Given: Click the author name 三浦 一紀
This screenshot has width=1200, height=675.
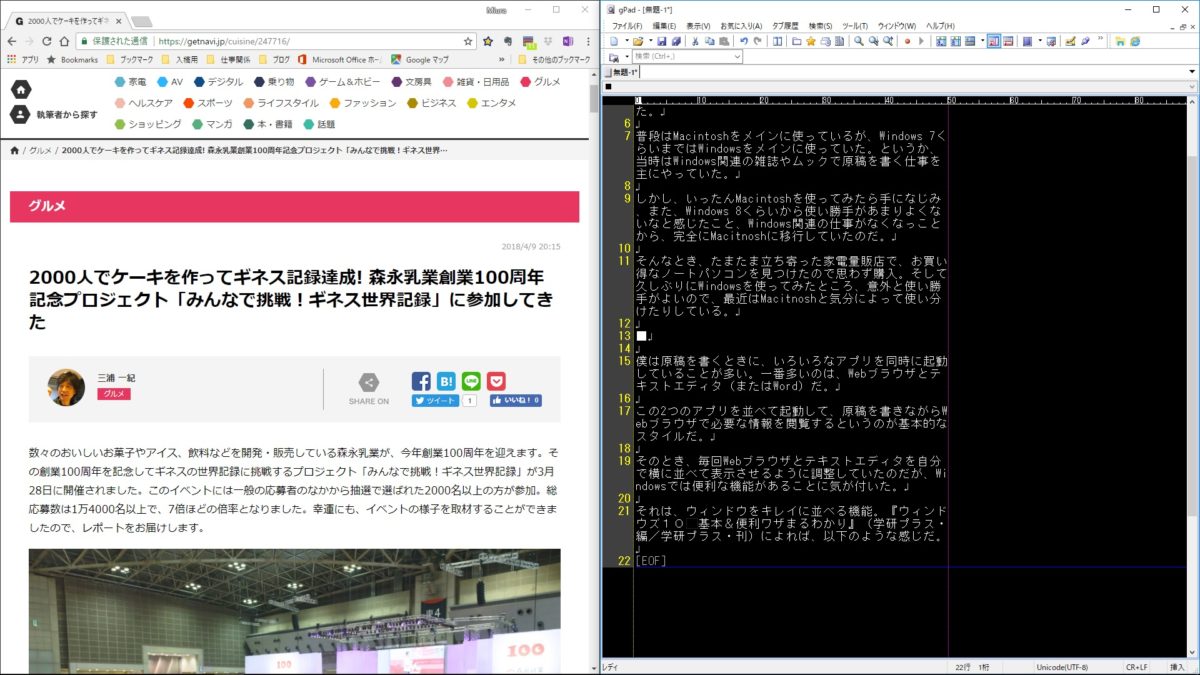Looking at the screenshot, I should pyautogui.click(x=116, y=377).
